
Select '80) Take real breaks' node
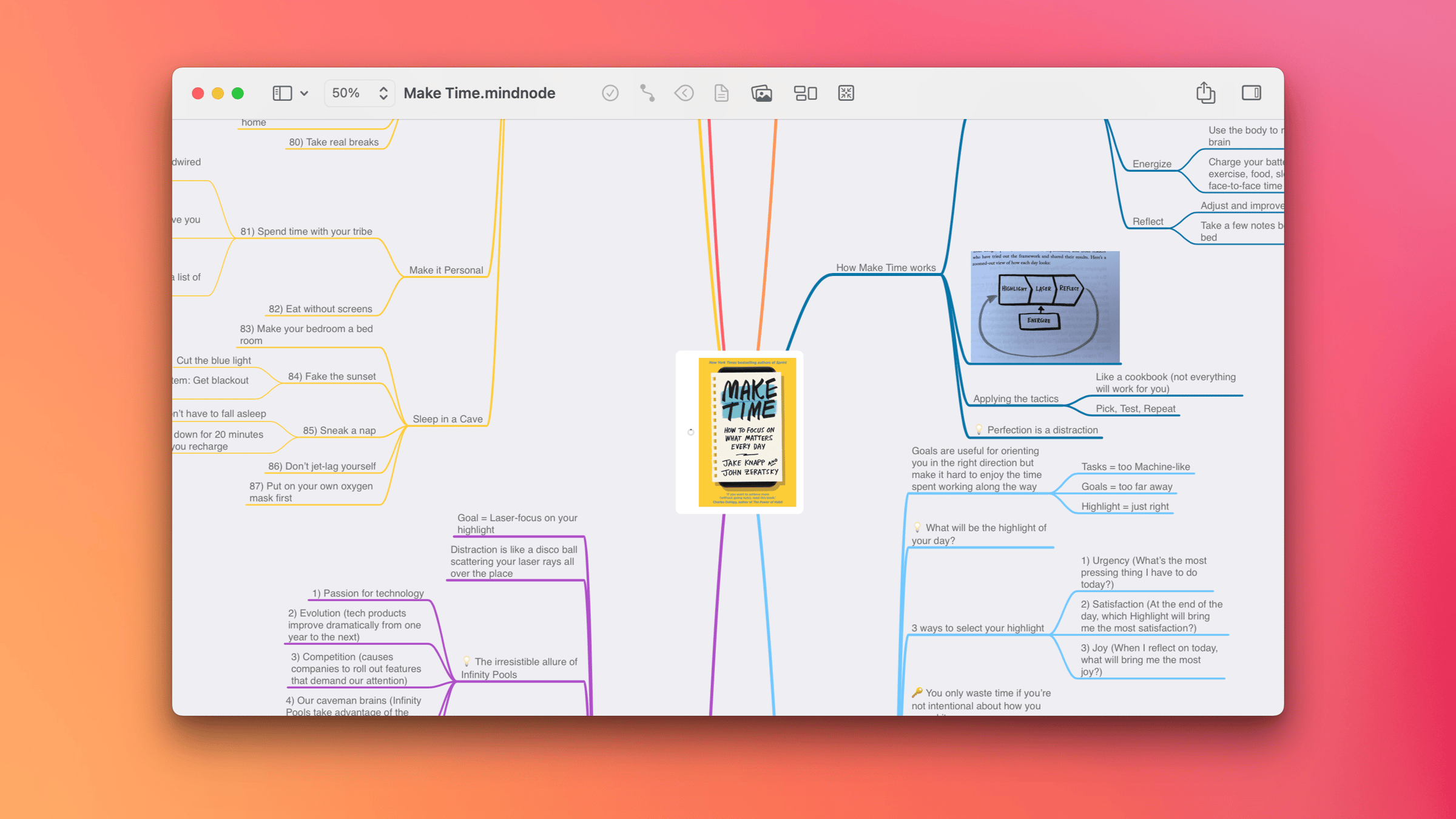click(x=334, y=142)
